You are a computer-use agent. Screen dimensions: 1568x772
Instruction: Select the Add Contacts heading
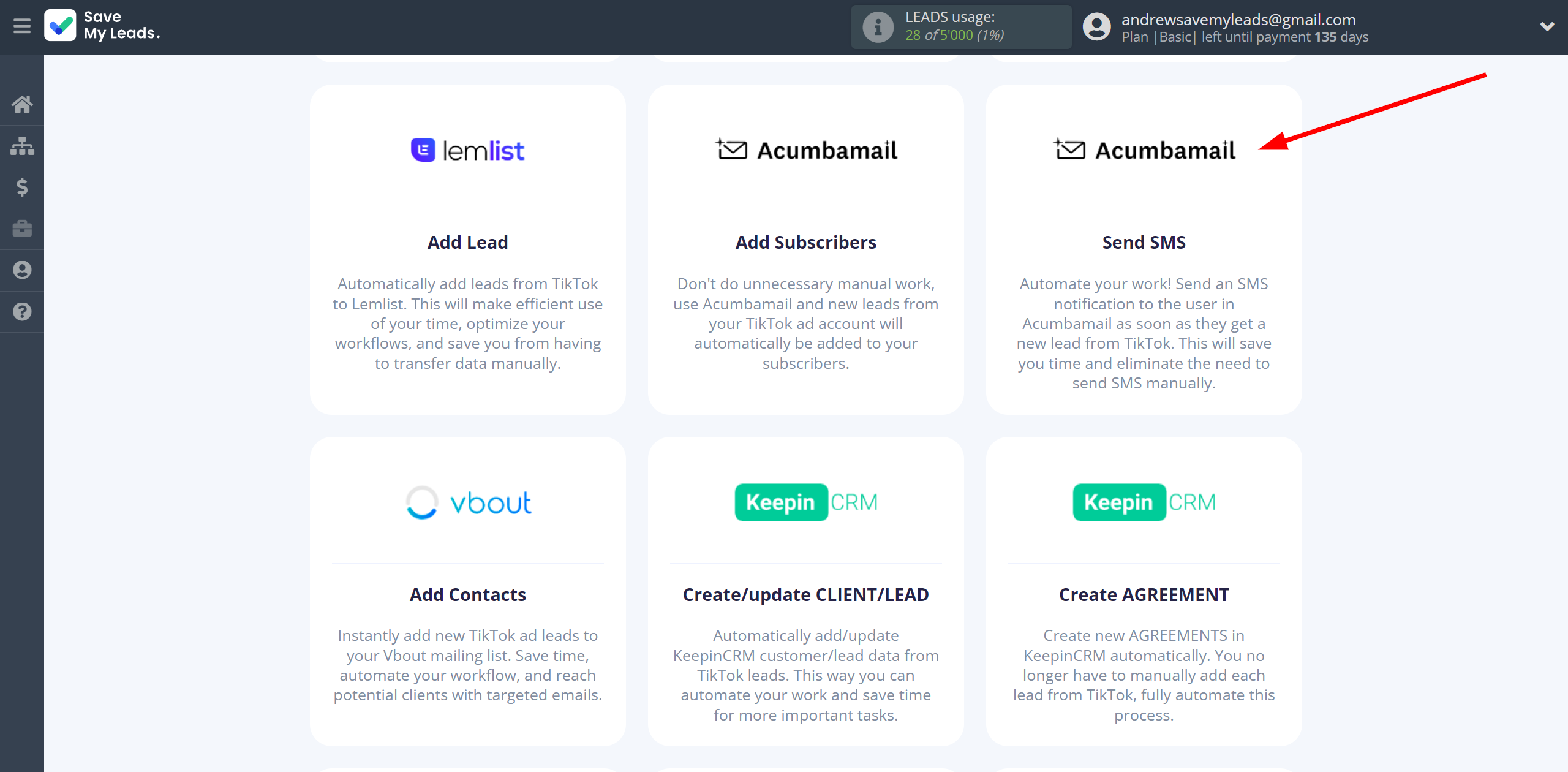coord(467,594)
